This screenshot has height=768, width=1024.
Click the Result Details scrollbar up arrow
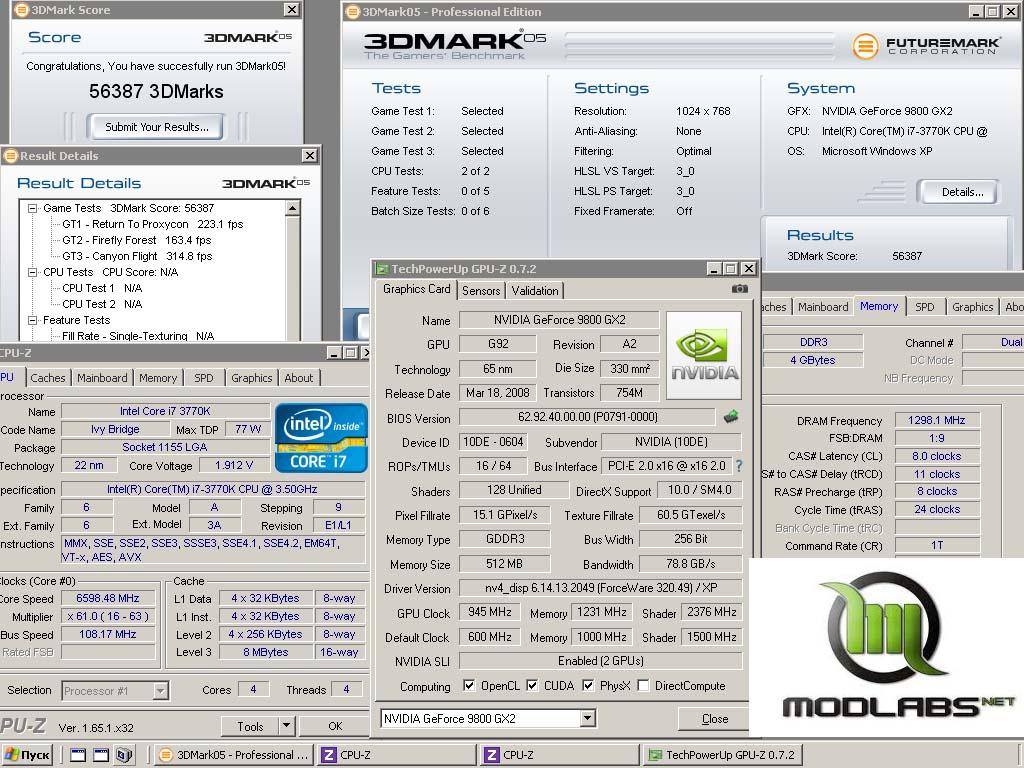tap(293, 208)
